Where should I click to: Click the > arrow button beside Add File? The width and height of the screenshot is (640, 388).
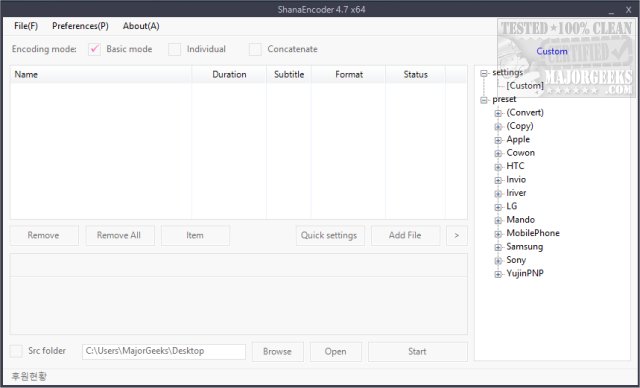coord(457,235)
